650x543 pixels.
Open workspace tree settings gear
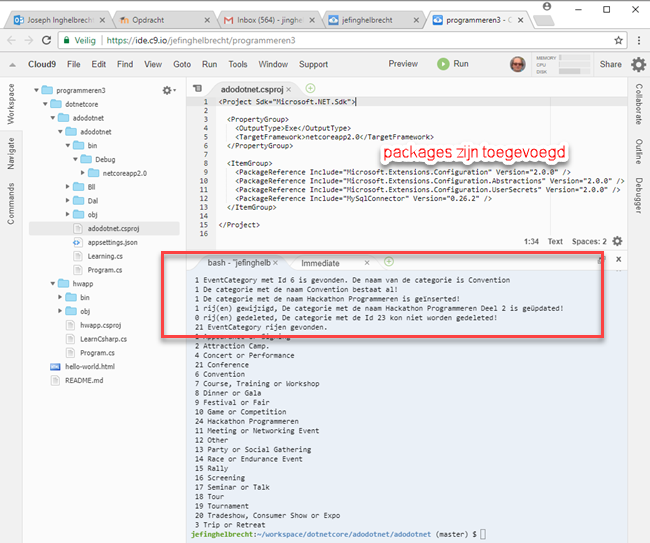[x=168, y=90]
